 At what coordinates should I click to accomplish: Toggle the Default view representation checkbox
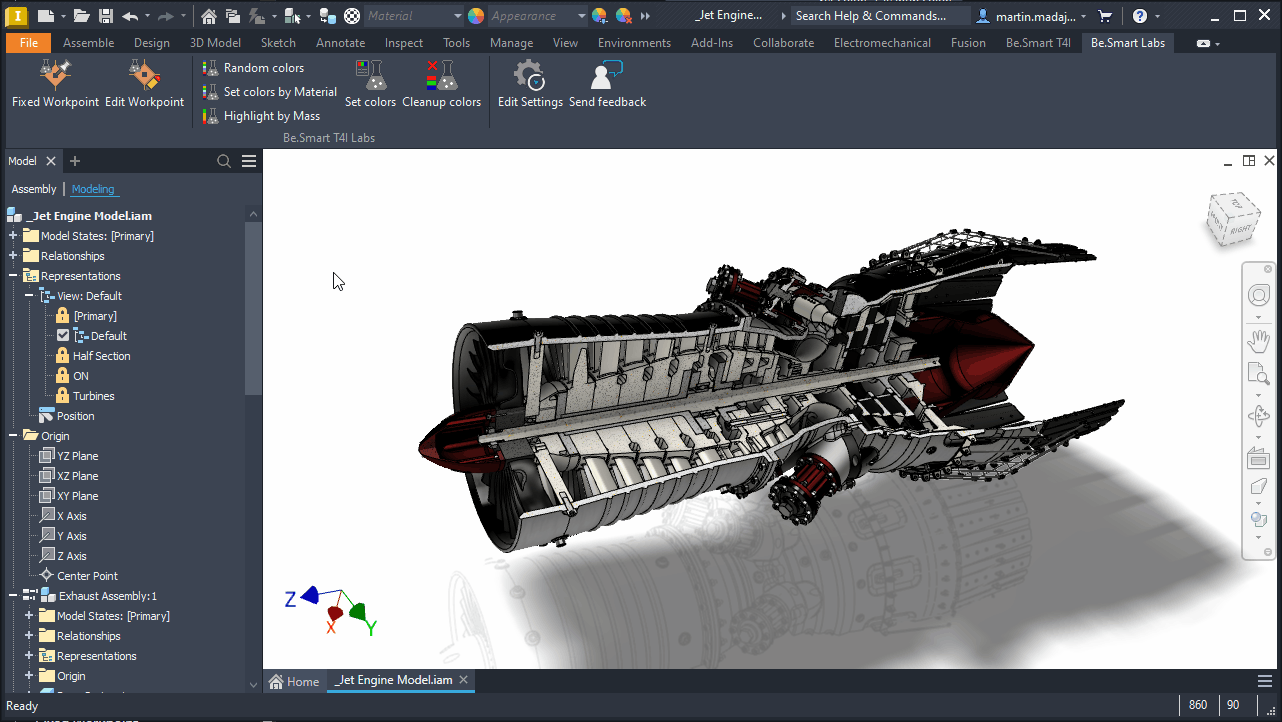coord(63,336)
